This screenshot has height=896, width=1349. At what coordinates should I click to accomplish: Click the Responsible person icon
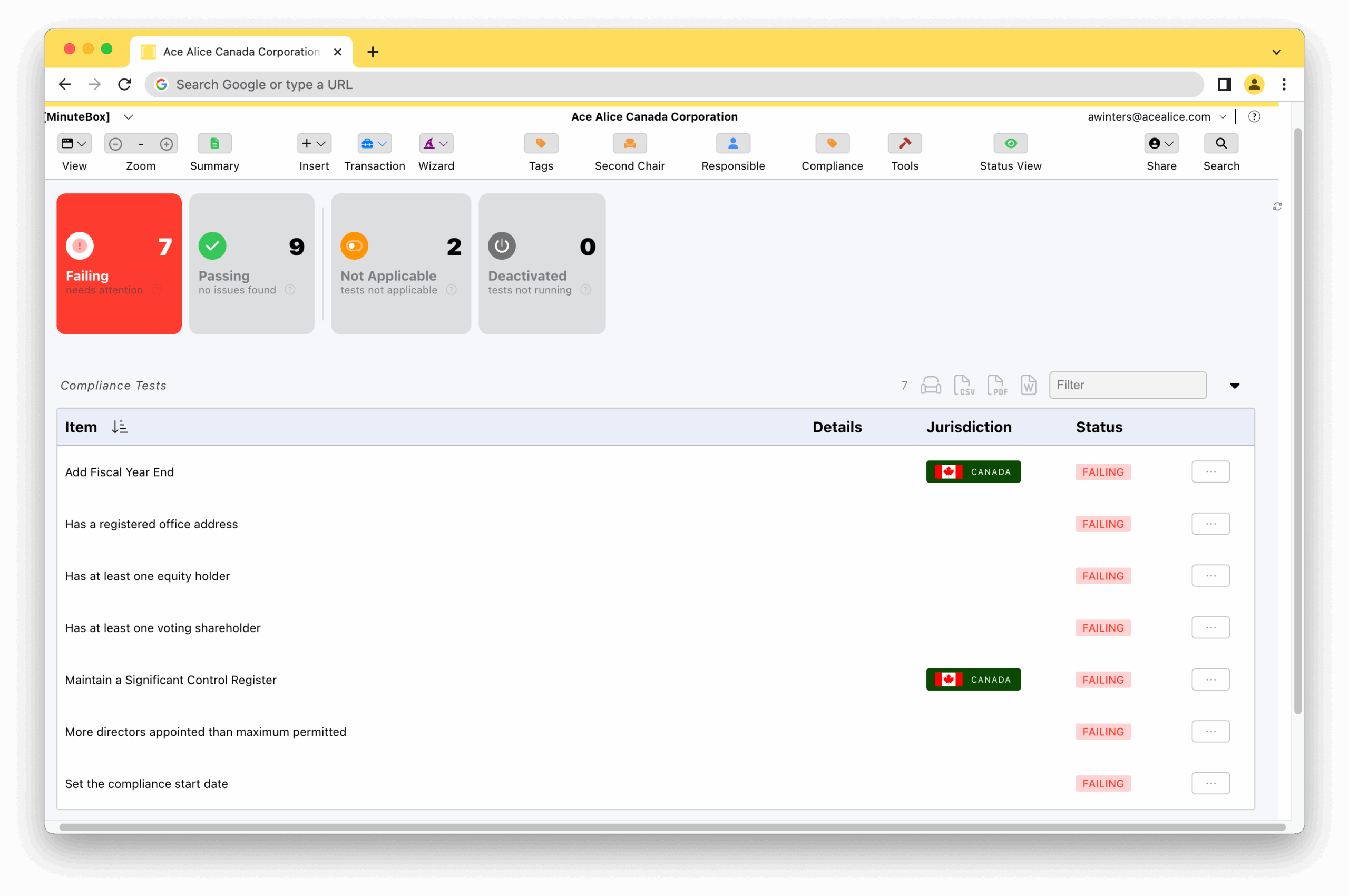point(733,143)
